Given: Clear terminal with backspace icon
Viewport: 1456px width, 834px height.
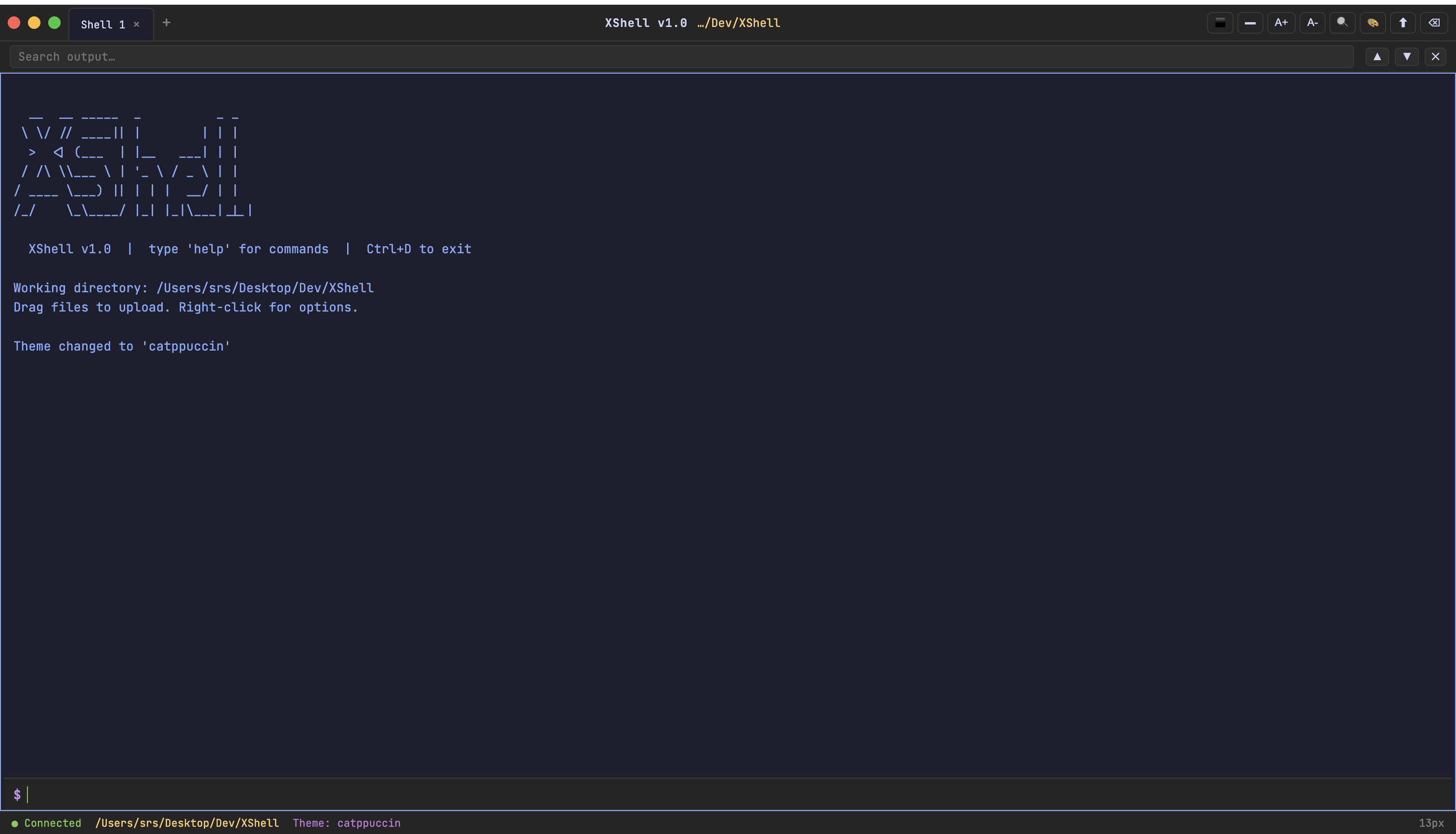Looking at the screenshot, I should [1434, 23].
